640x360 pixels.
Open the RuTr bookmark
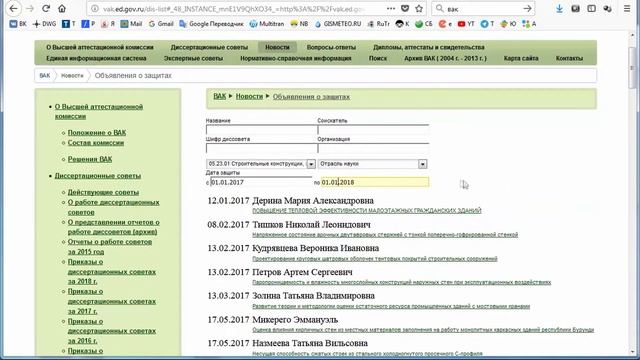pos(378,24)
